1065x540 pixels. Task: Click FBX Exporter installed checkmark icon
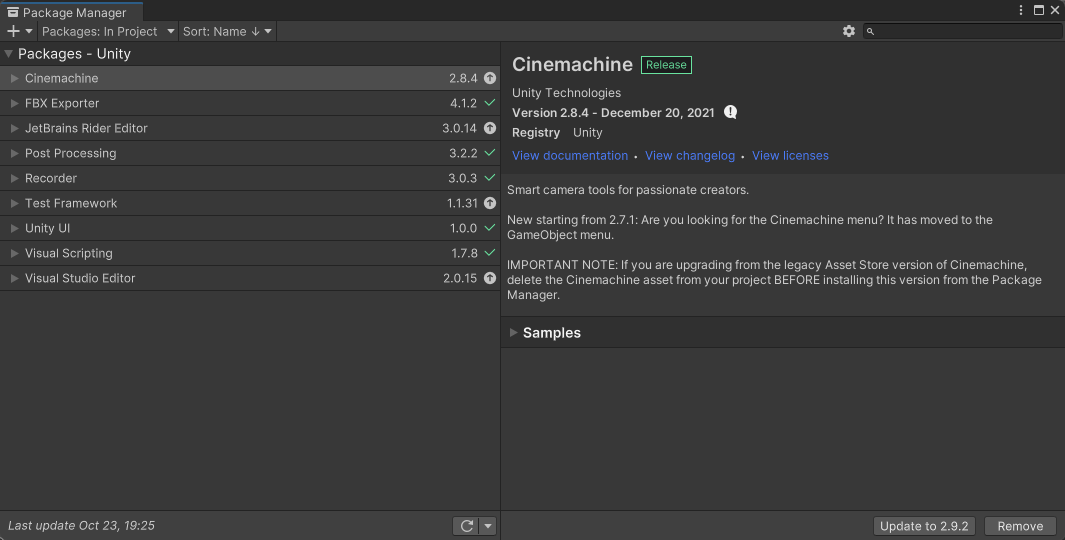490,103
